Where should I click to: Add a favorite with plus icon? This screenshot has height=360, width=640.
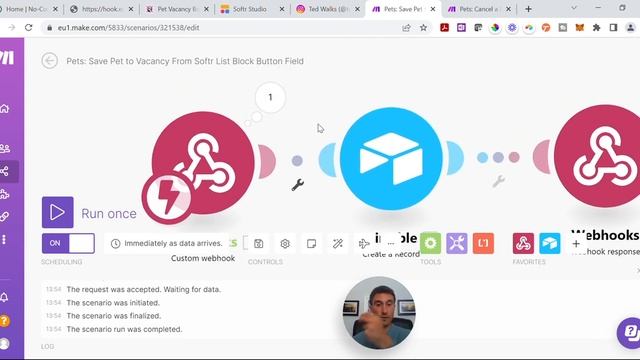(x=576, y=244)
